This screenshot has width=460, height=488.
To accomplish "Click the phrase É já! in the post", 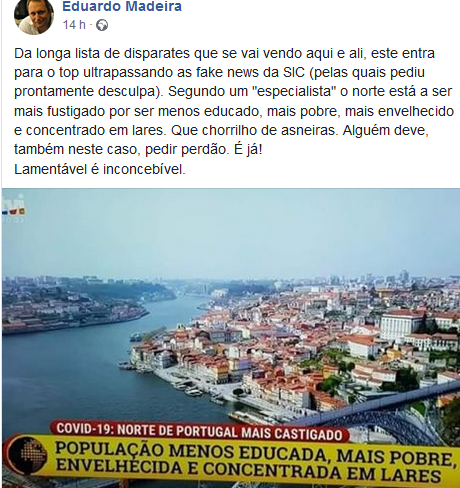I will pos(248,150).
